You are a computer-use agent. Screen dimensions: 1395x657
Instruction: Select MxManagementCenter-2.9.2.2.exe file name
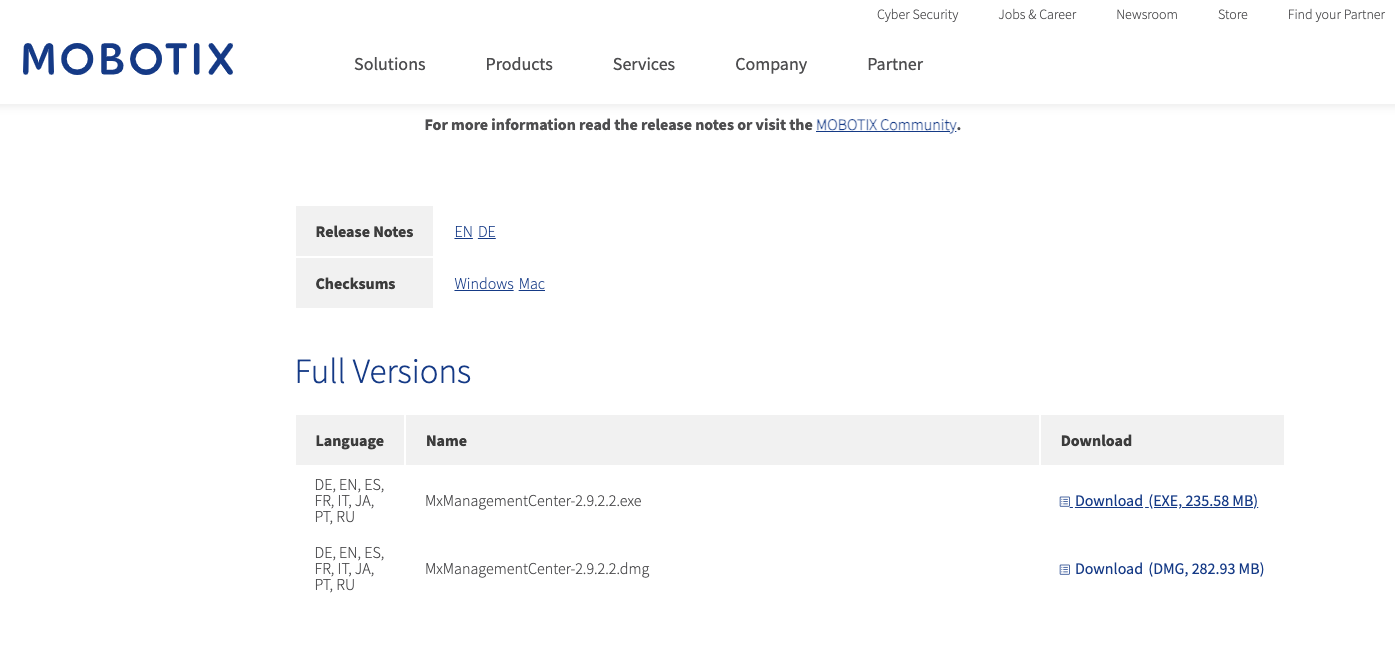click(533, 501)
